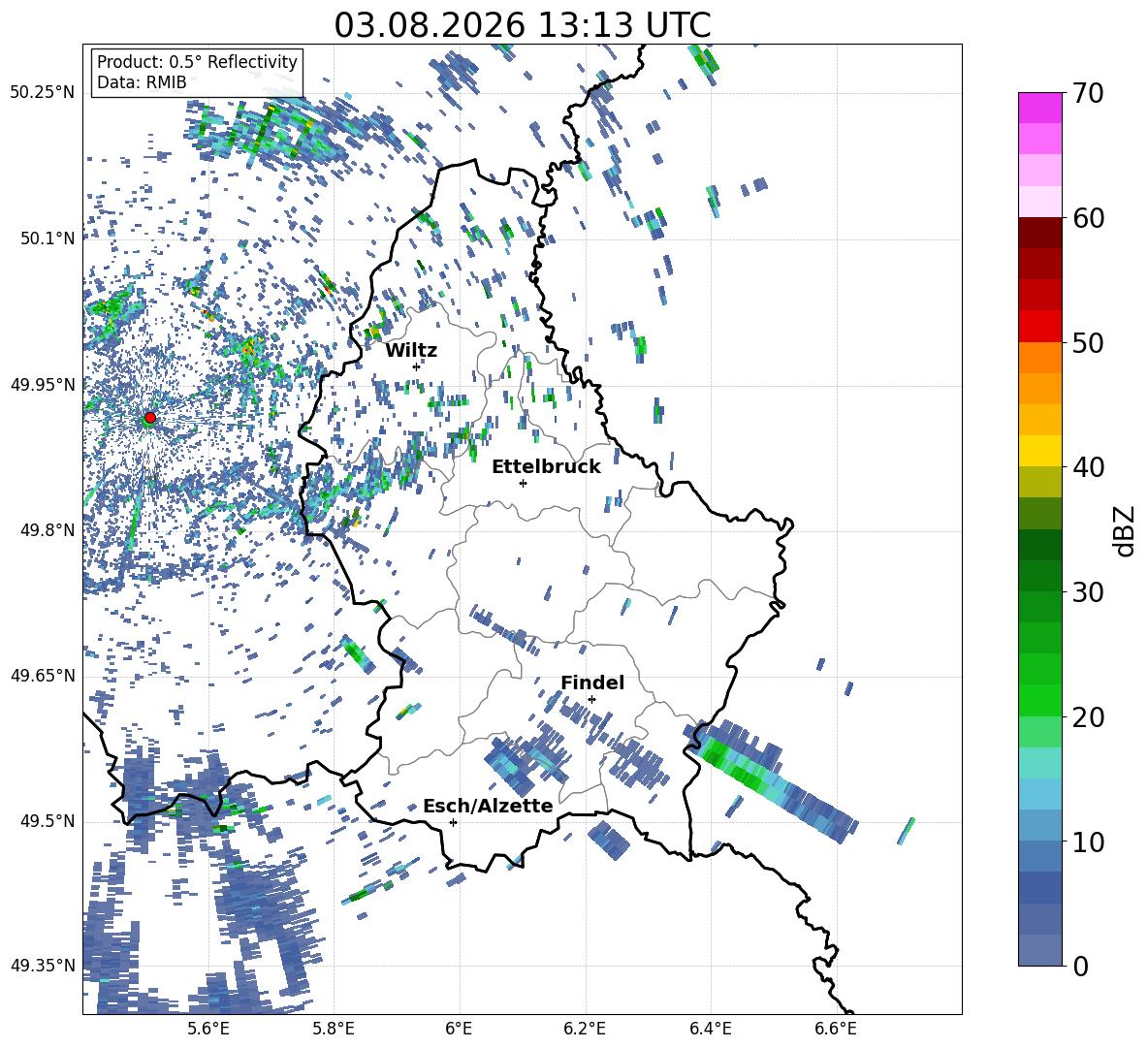
Task: Click the Ettelbruck station cross marker
Action: point(523,483)
